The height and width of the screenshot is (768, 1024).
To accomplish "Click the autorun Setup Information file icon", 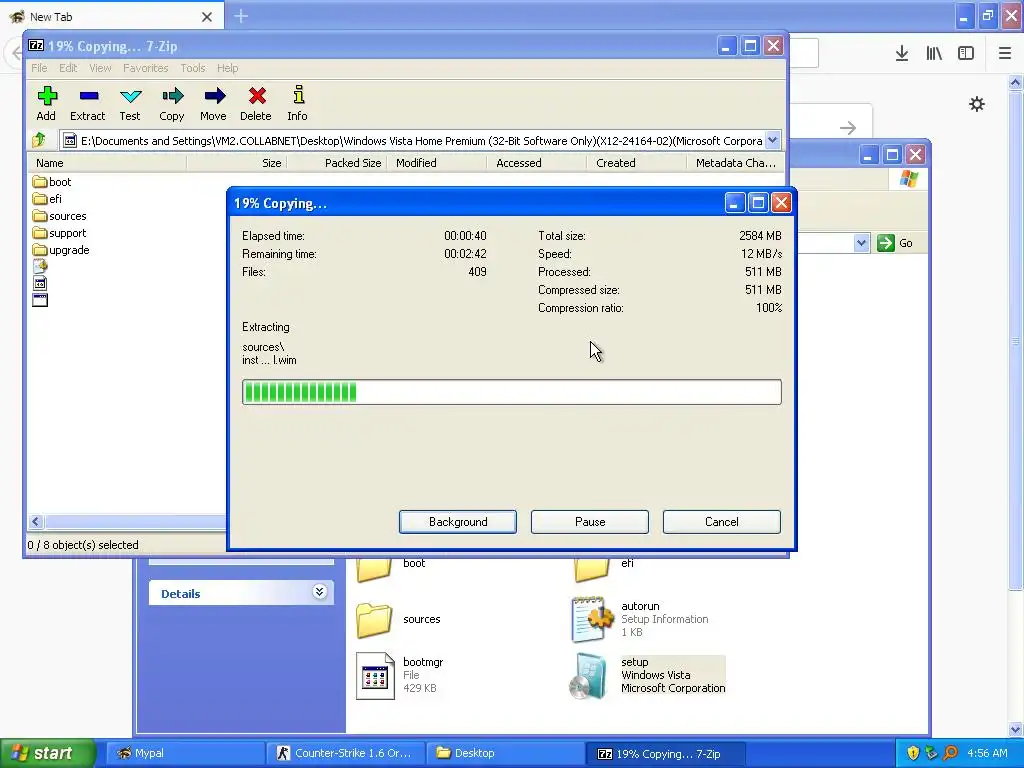I will pos(592,618).
